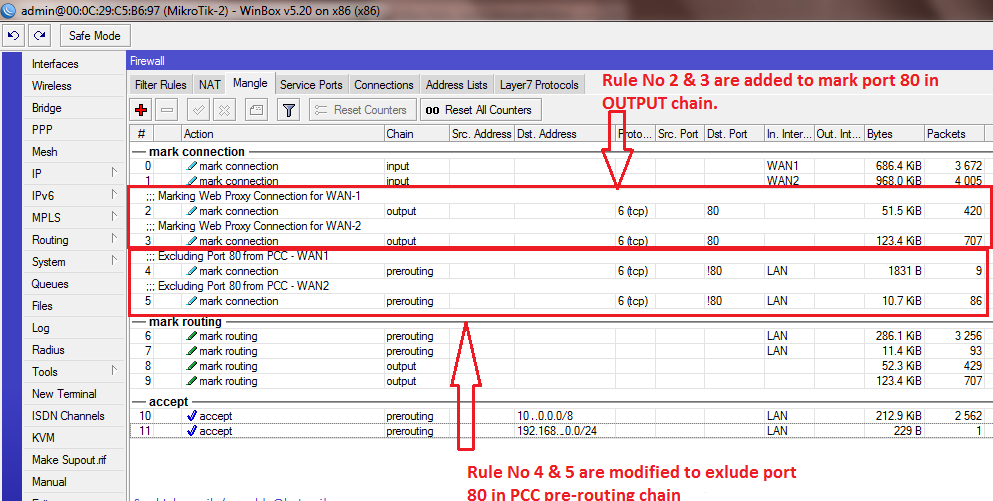
Task: Select rule 11 accept 192.168 row
Action: click(559, 431)
